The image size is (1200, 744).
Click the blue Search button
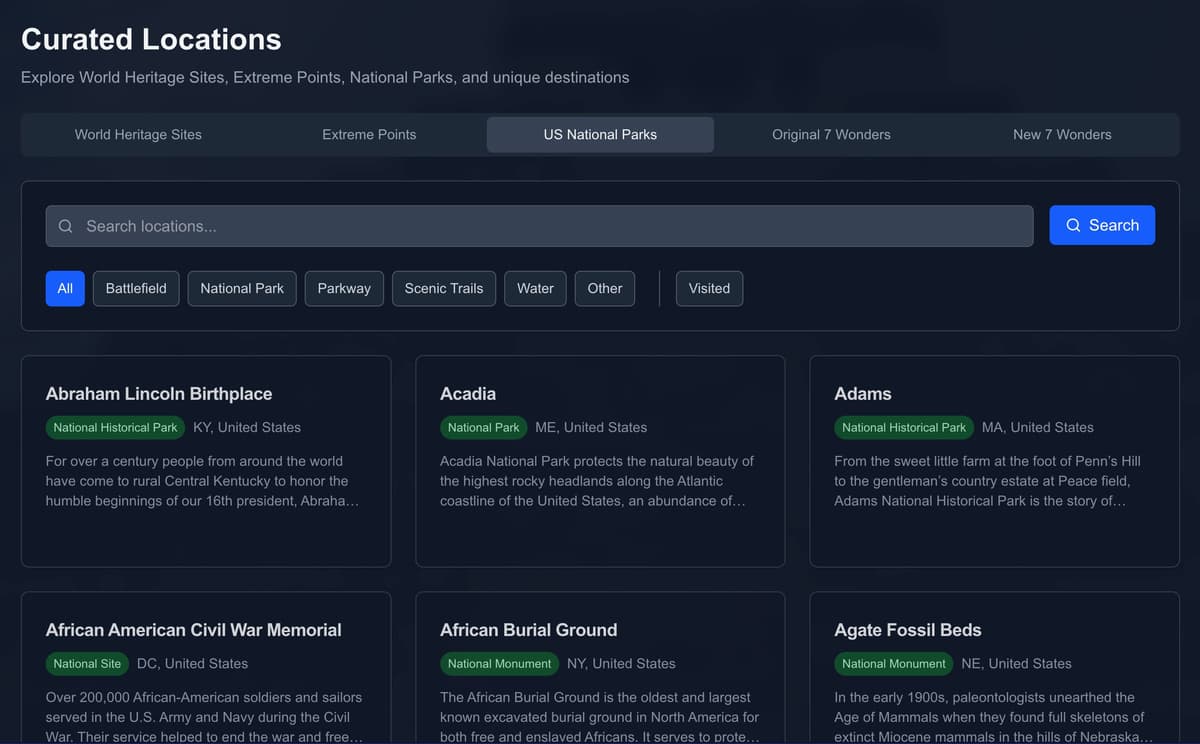pos(1102,225)
